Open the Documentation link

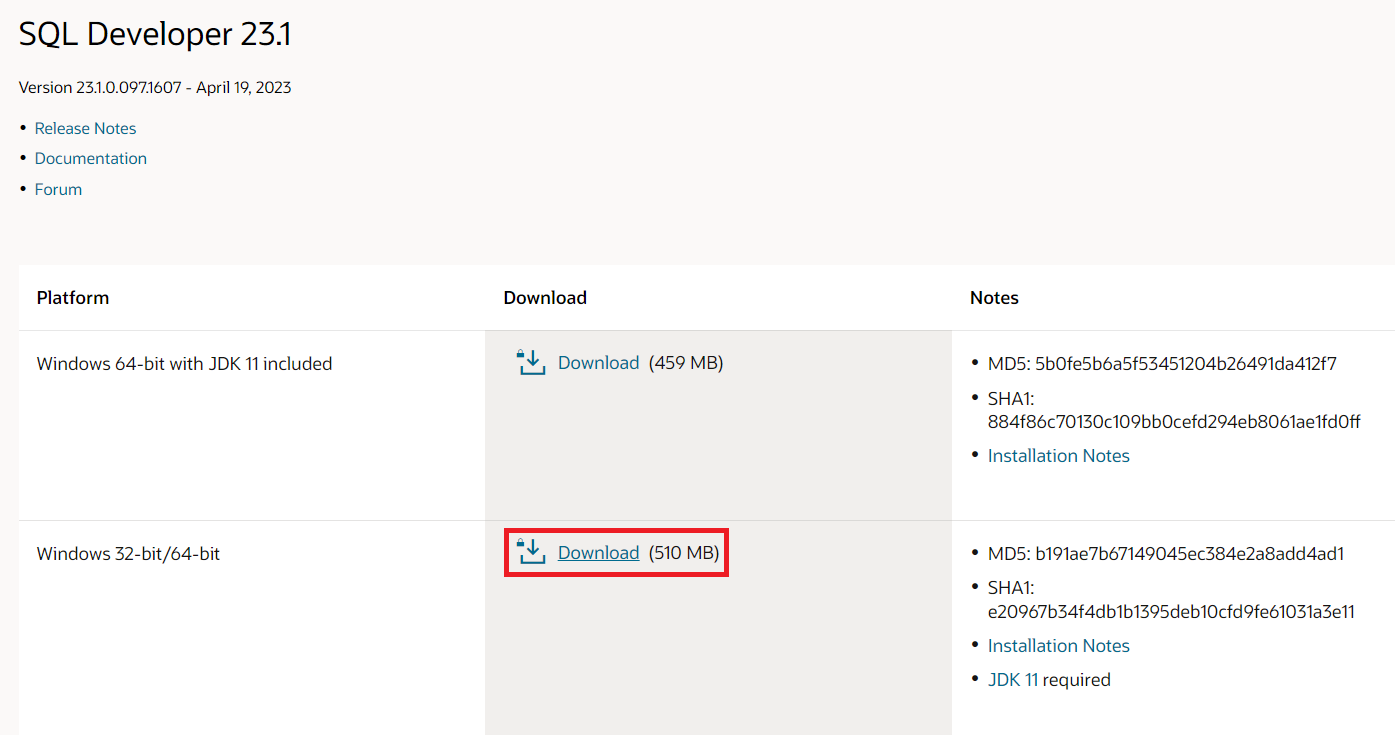pyautogui.click(x=91, y=158)
